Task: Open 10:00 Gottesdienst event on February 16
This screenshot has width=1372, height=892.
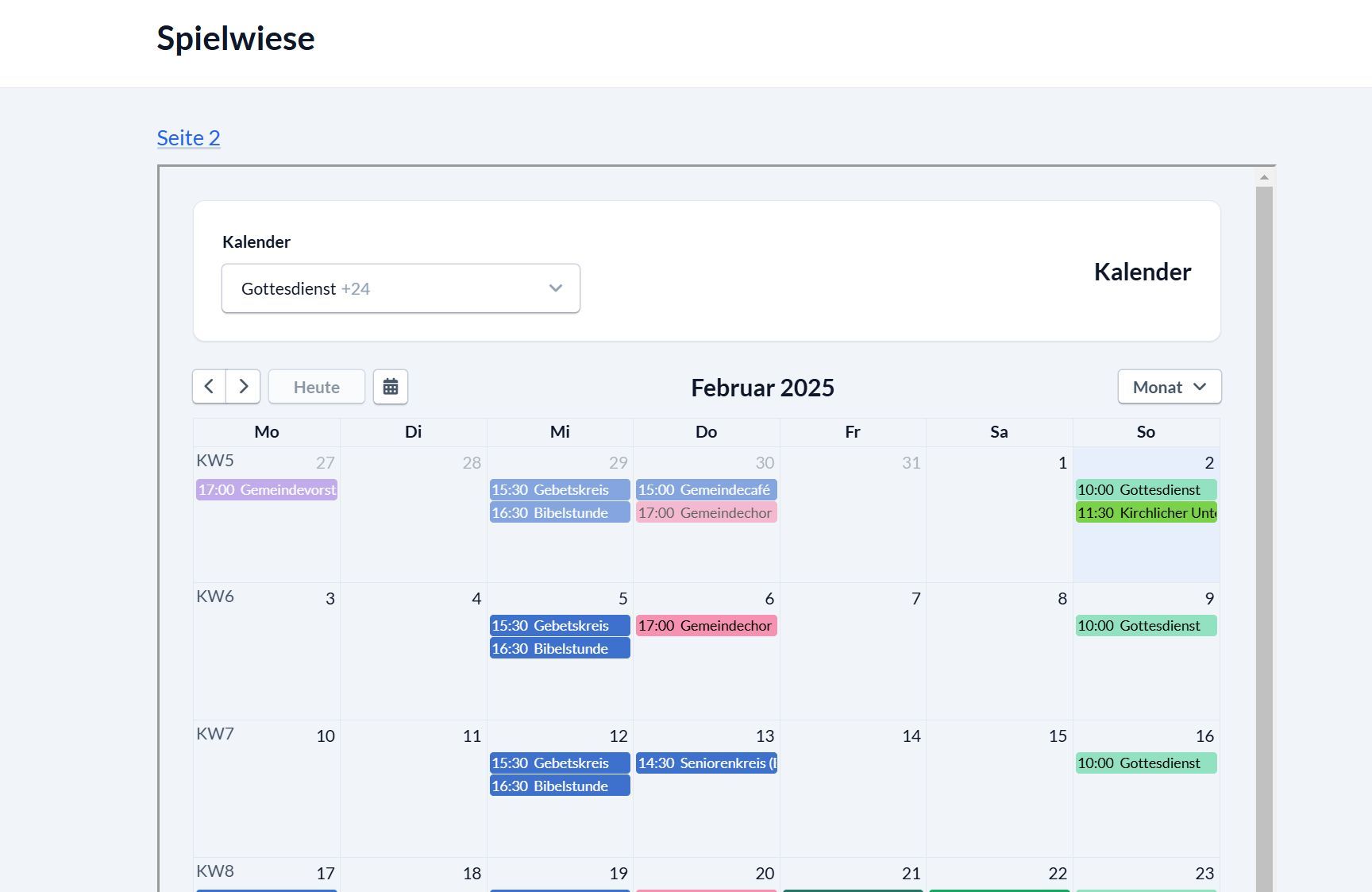Action: click(x=1146, y=763)
